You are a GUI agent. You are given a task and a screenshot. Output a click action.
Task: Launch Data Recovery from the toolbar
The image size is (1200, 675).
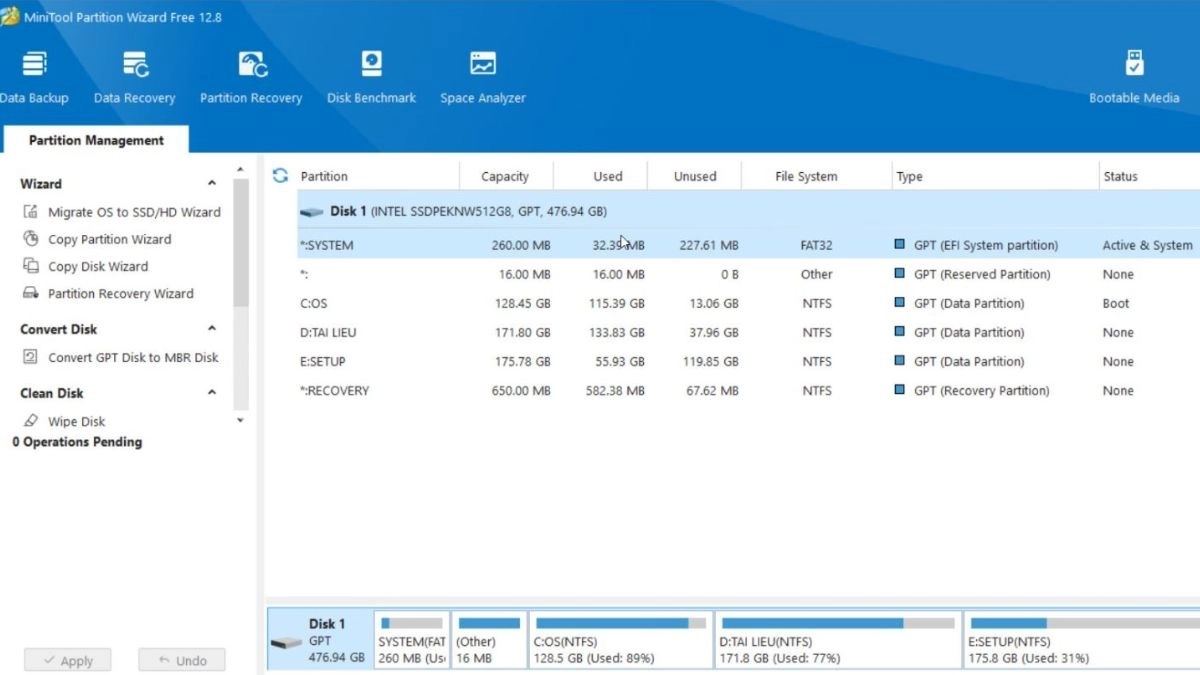(134, 77)
